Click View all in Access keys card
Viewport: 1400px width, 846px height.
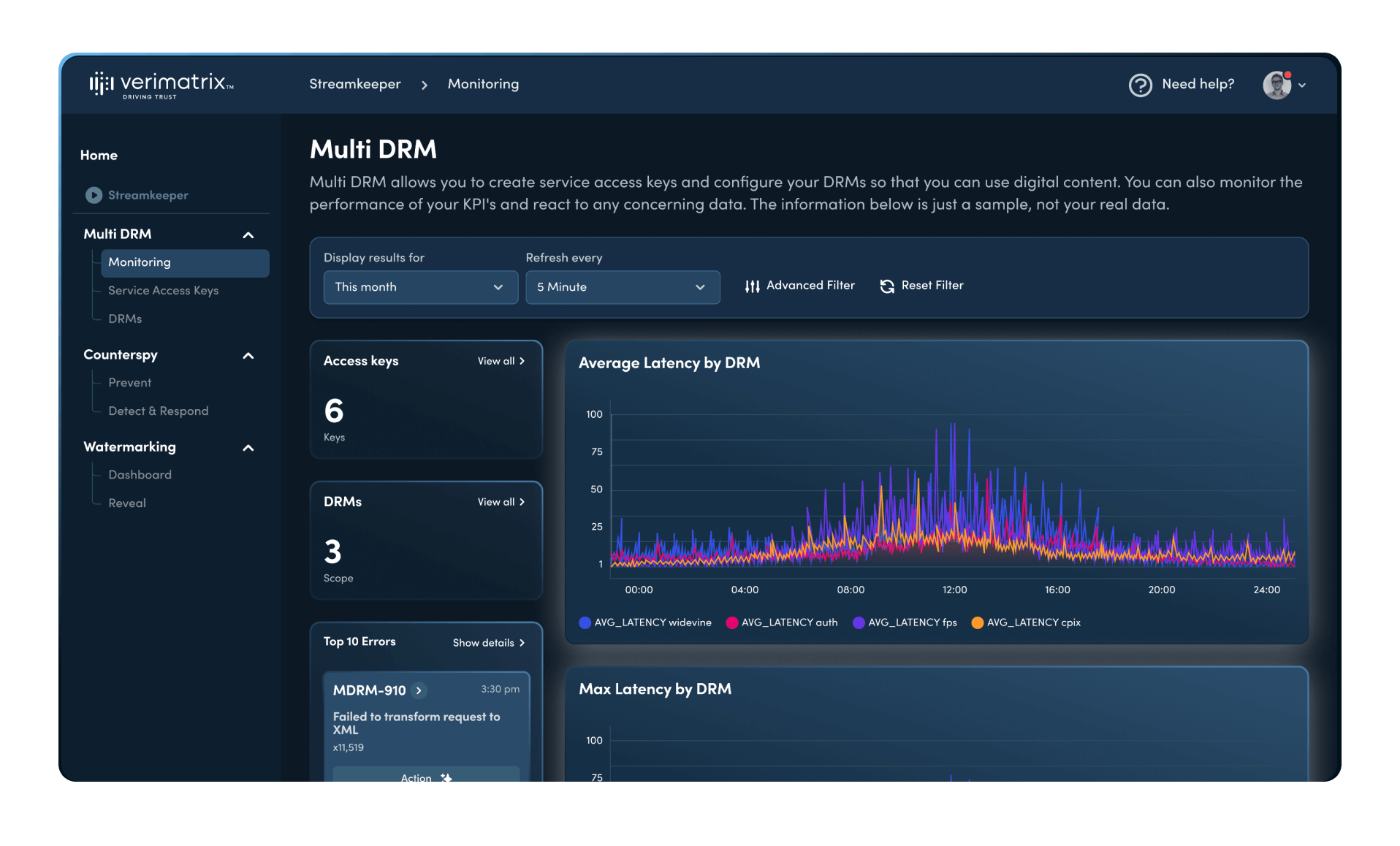point(501,361)
